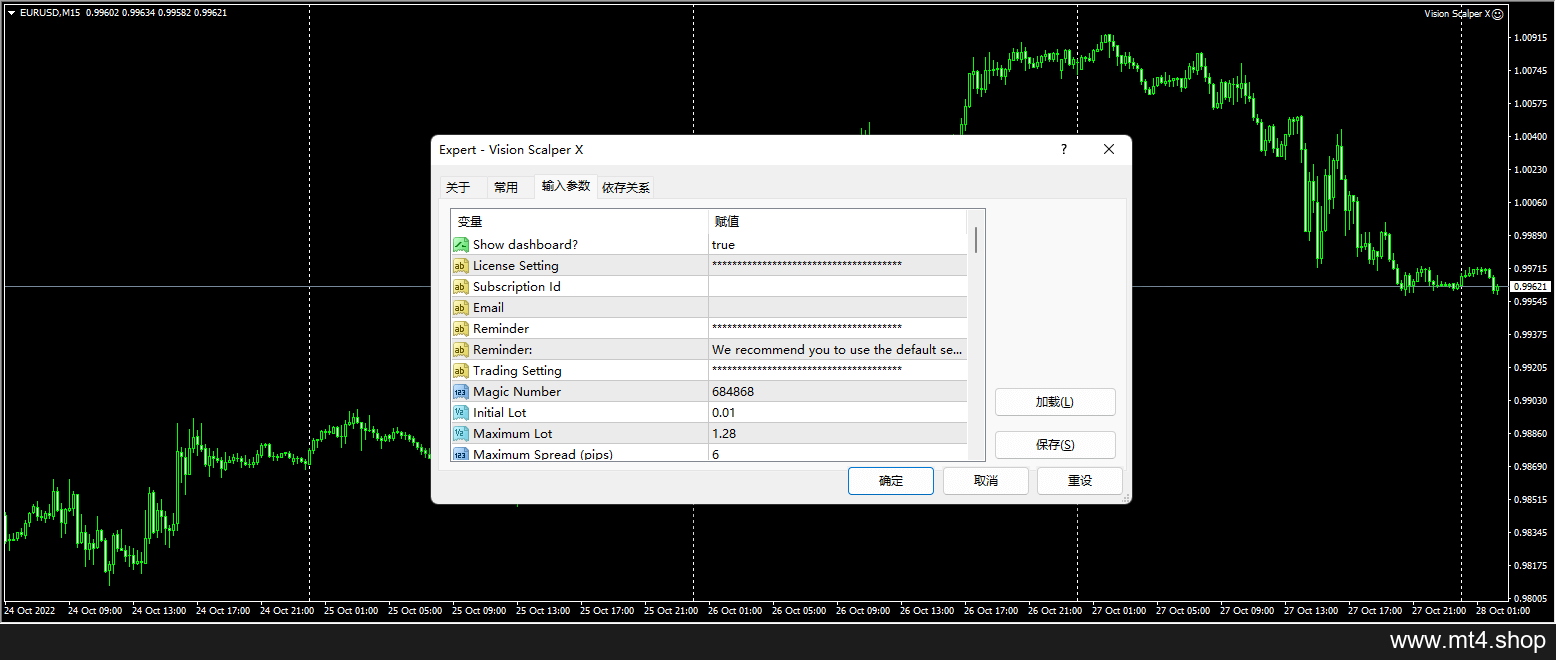Click the 赋值 column header
Image resolution: width=1556 pixels, height=660 pixels.
(838, 222)
